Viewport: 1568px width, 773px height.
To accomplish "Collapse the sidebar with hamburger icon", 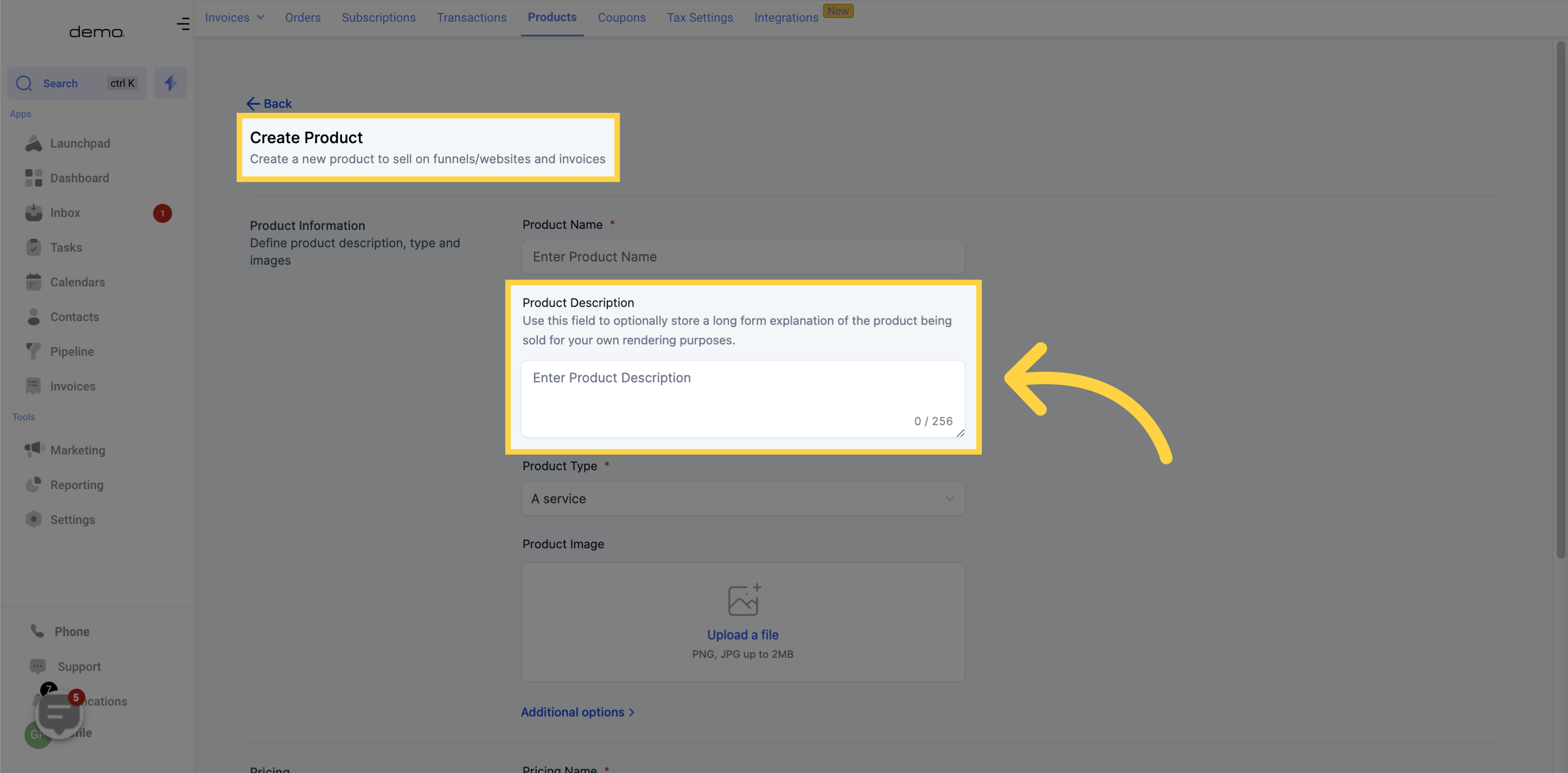I will pyautogui.click(x=183, y=24).
